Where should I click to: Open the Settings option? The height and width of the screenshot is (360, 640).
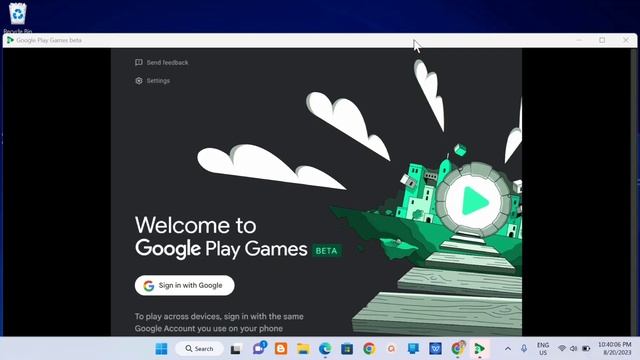coord(153,81)
